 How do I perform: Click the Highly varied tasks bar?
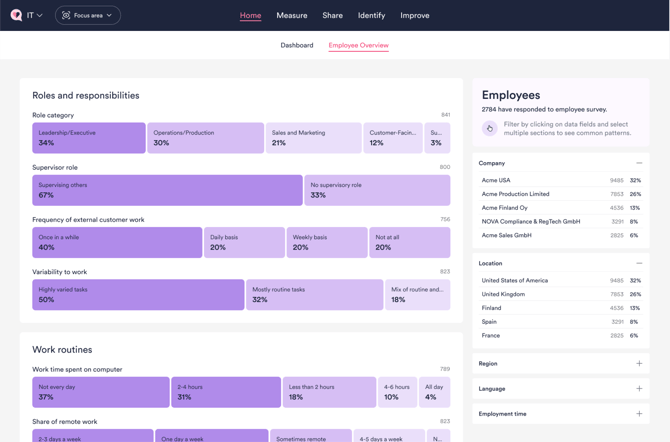[138, 295]
